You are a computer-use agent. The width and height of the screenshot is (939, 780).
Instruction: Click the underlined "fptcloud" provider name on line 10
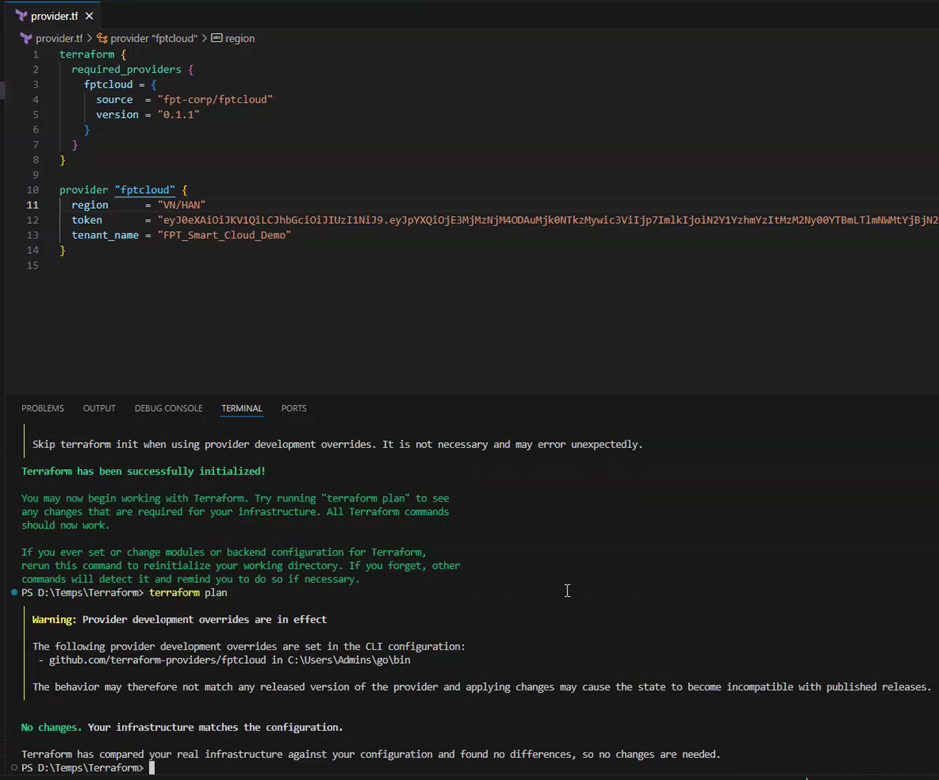(145, 190)
